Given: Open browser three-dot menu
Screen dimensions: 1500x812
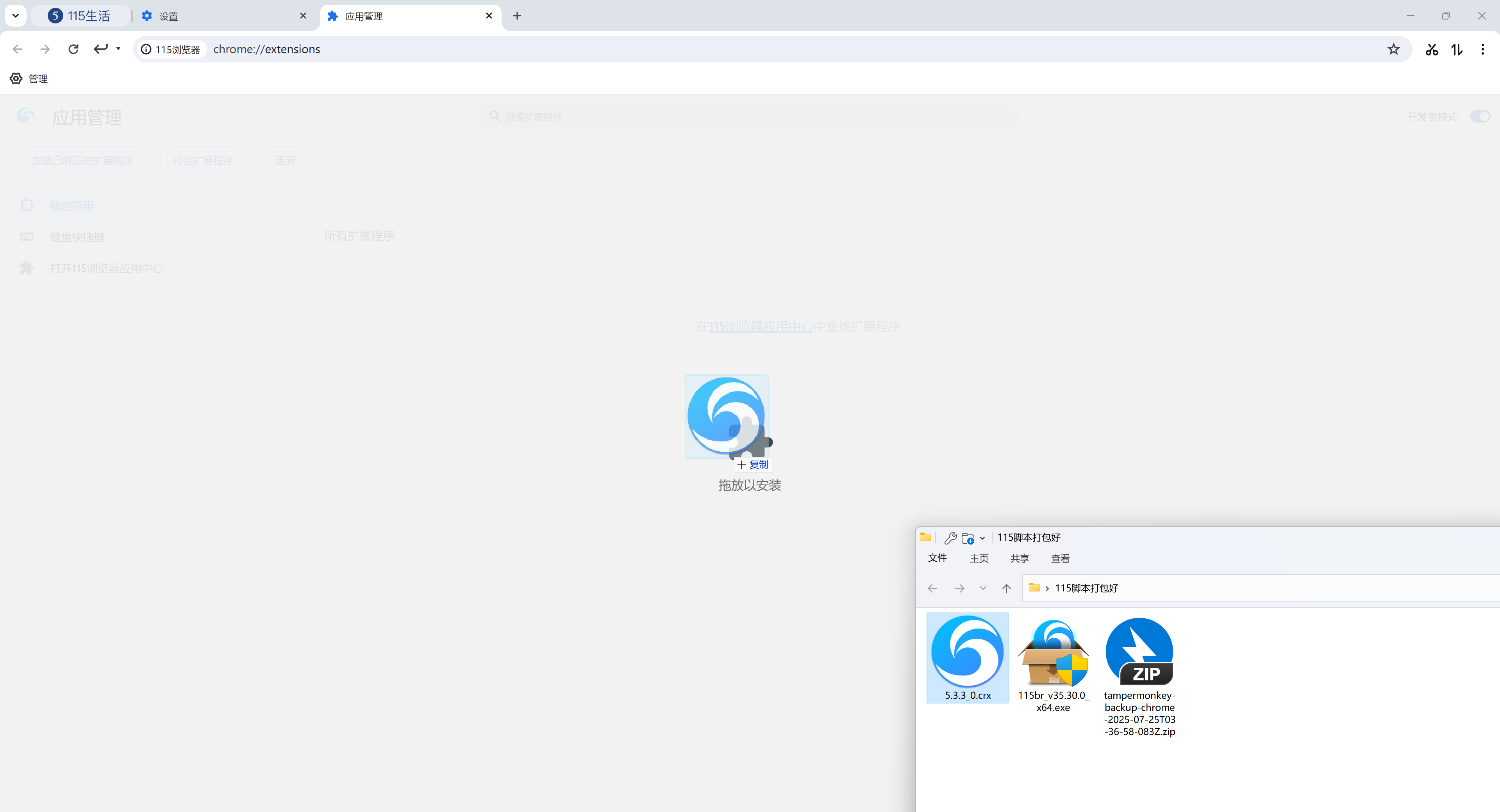Looking at the screenshot, I should pyautogui.click(x=1482, y=50).
